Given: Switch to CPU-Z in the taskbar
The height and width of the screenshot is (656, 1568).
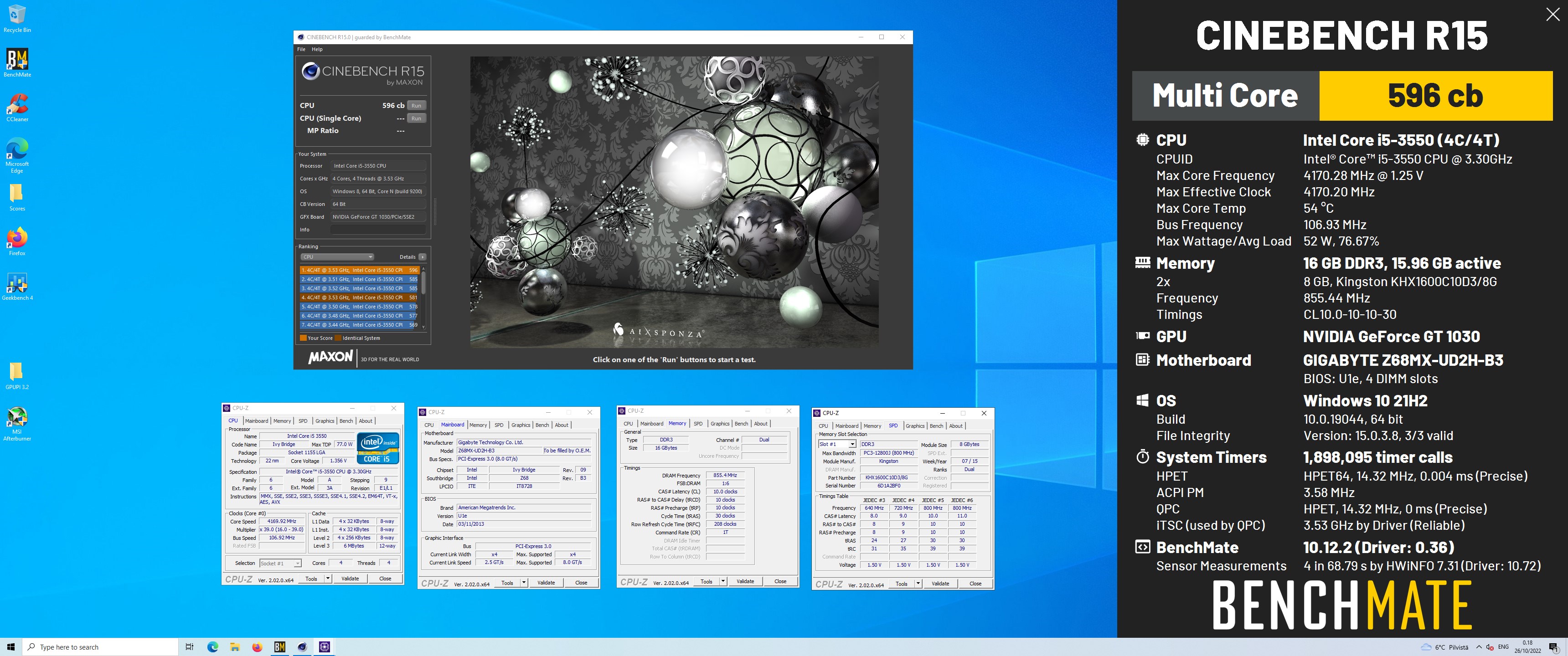Looking at the screenshot, I should 325,647.
